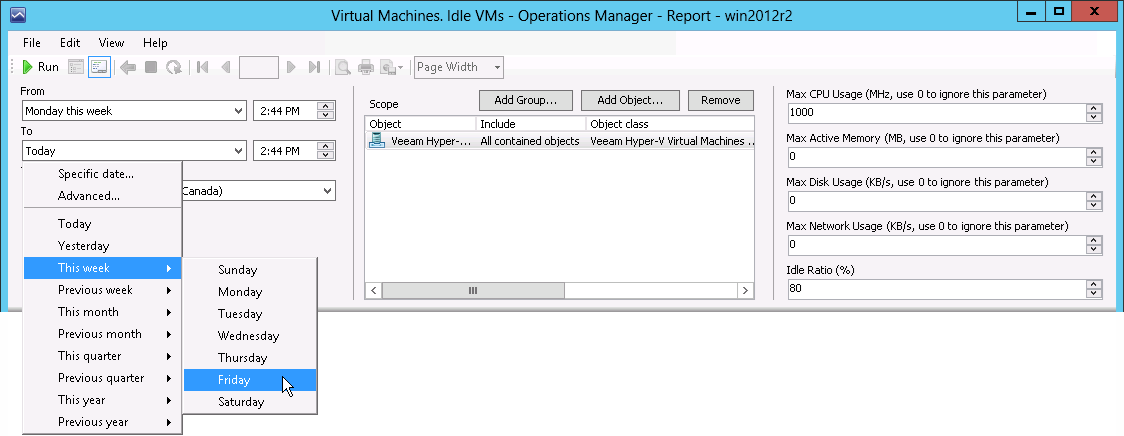
Task: Go to next page icon
Action: (291, 67)
